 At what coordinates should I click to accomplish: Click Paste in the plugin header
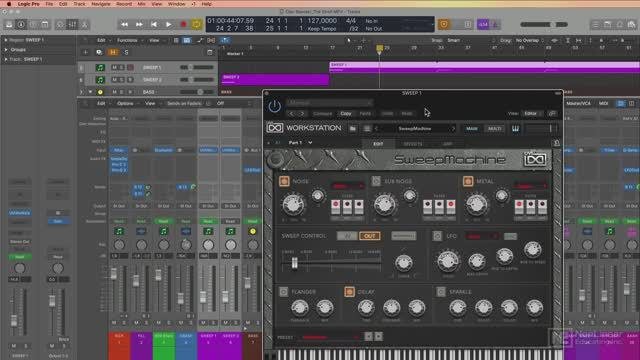pos(365,113)
